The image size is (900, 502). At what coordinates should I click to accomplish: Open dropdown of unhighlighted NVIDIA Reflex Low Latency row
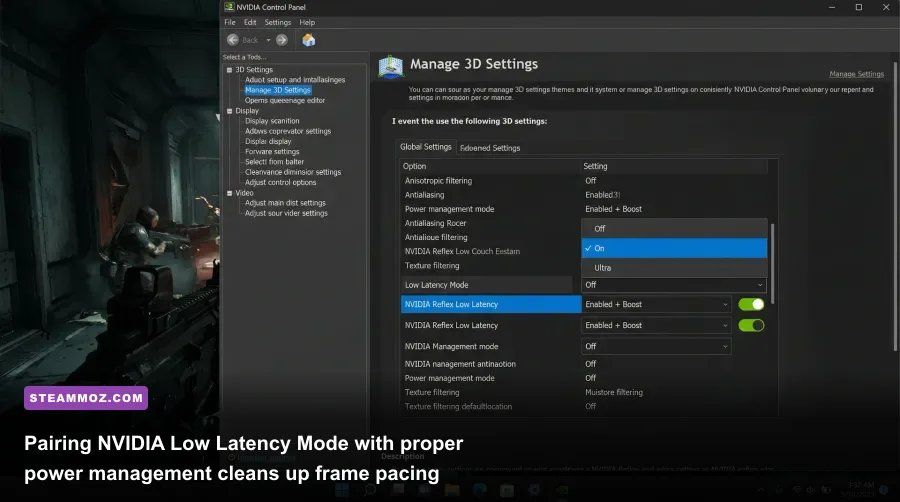pyautogui.click(x=656, y=325)
